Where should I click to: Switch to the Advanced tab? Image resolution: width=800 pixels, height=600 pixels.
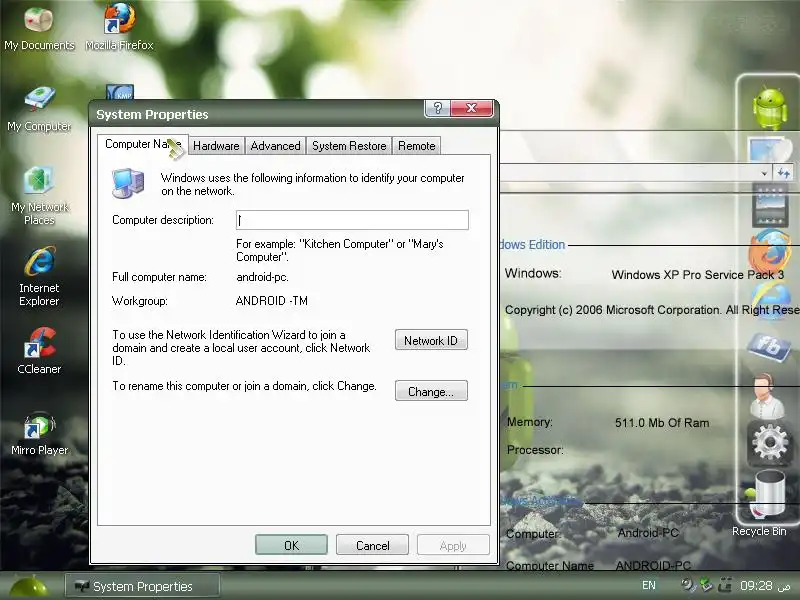[276, 146]
